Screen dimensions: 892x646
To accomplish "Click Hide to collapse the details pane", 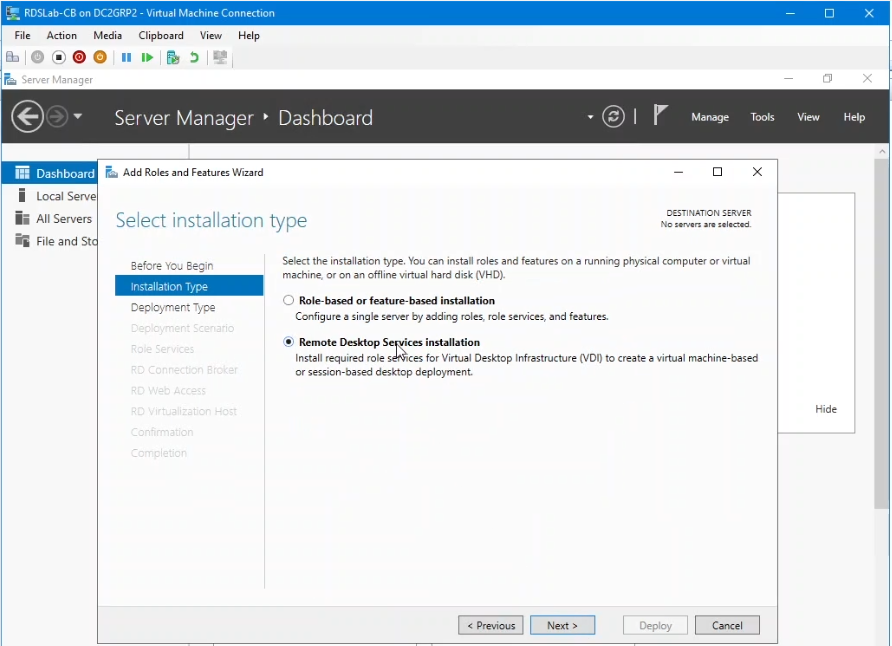I will coord(826,409).
